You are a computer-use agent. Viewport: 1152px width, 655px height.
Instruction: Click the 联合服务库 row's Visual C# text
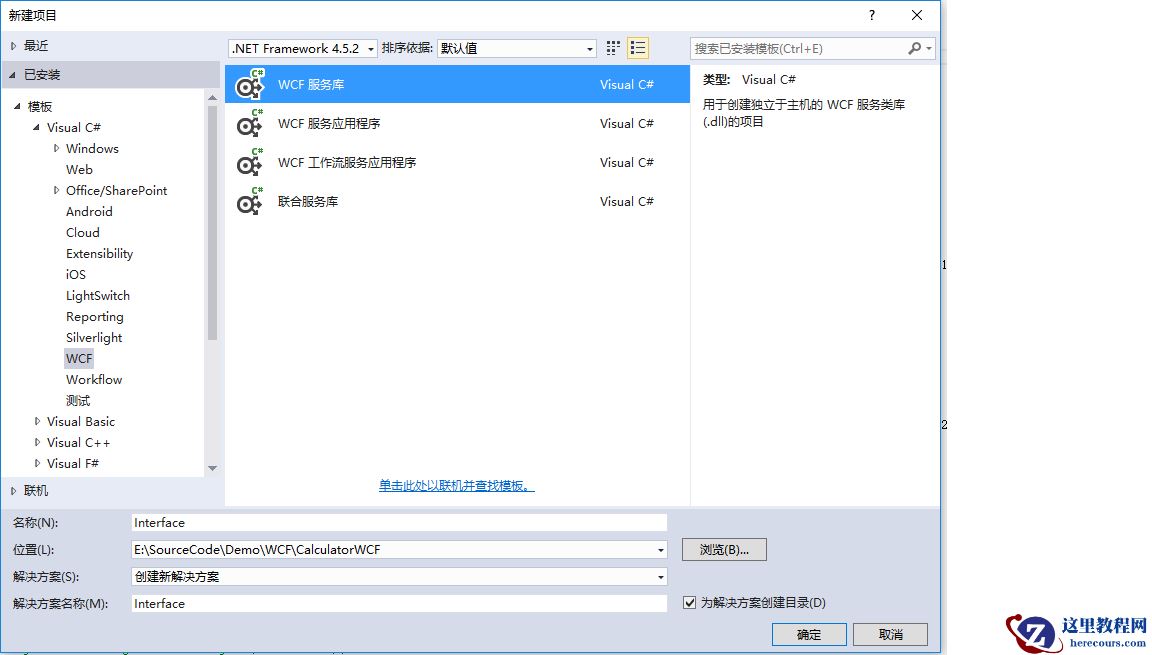(627, 201)
